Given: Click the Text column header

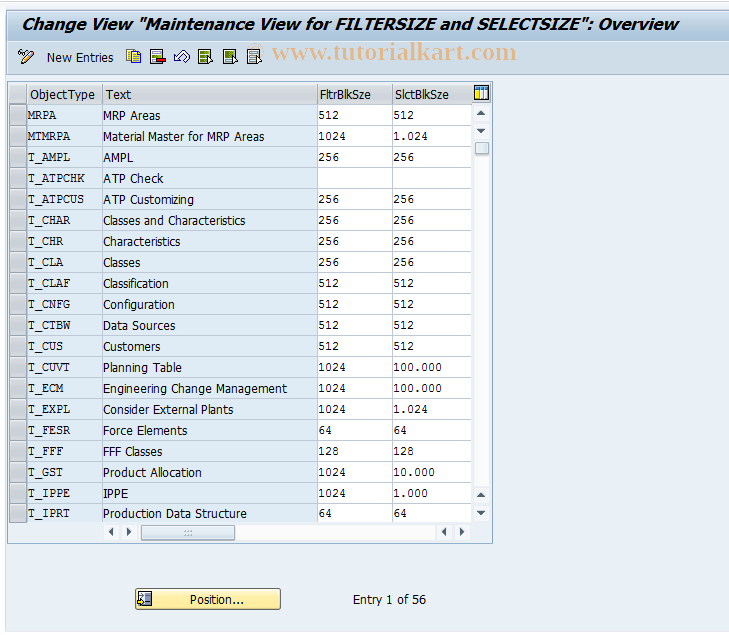Looking at the screenshot, I should 210,94.
